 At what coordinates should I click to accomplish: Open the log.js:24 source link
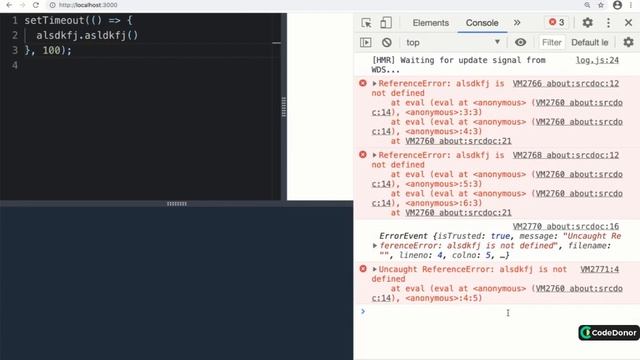tap(597, 60)
